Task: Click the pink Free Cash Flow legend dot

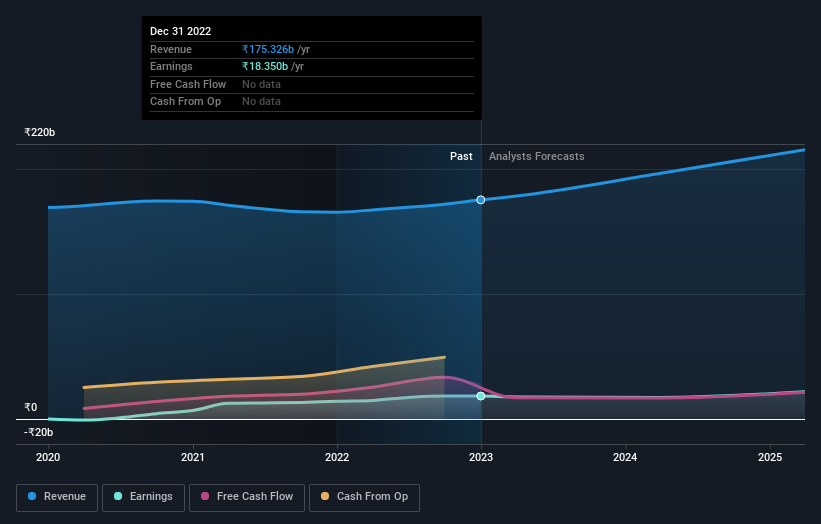Action: point(205,496)
